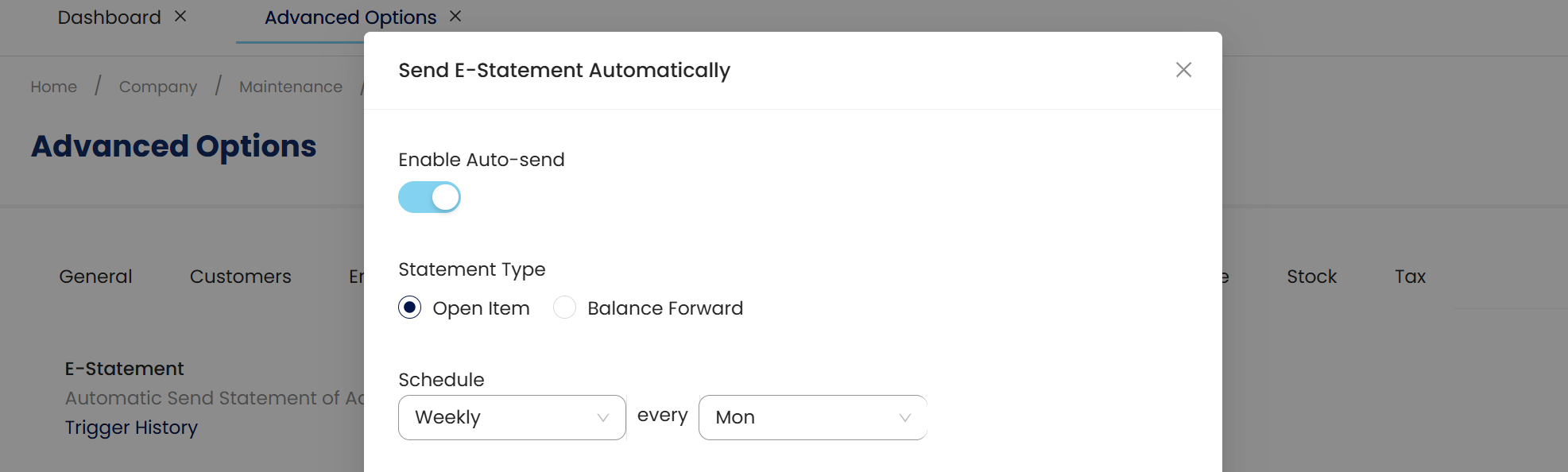The image size is (1568, 472).
Task: Go to Maintenance breadcrumb
Action: pos(291,87)
